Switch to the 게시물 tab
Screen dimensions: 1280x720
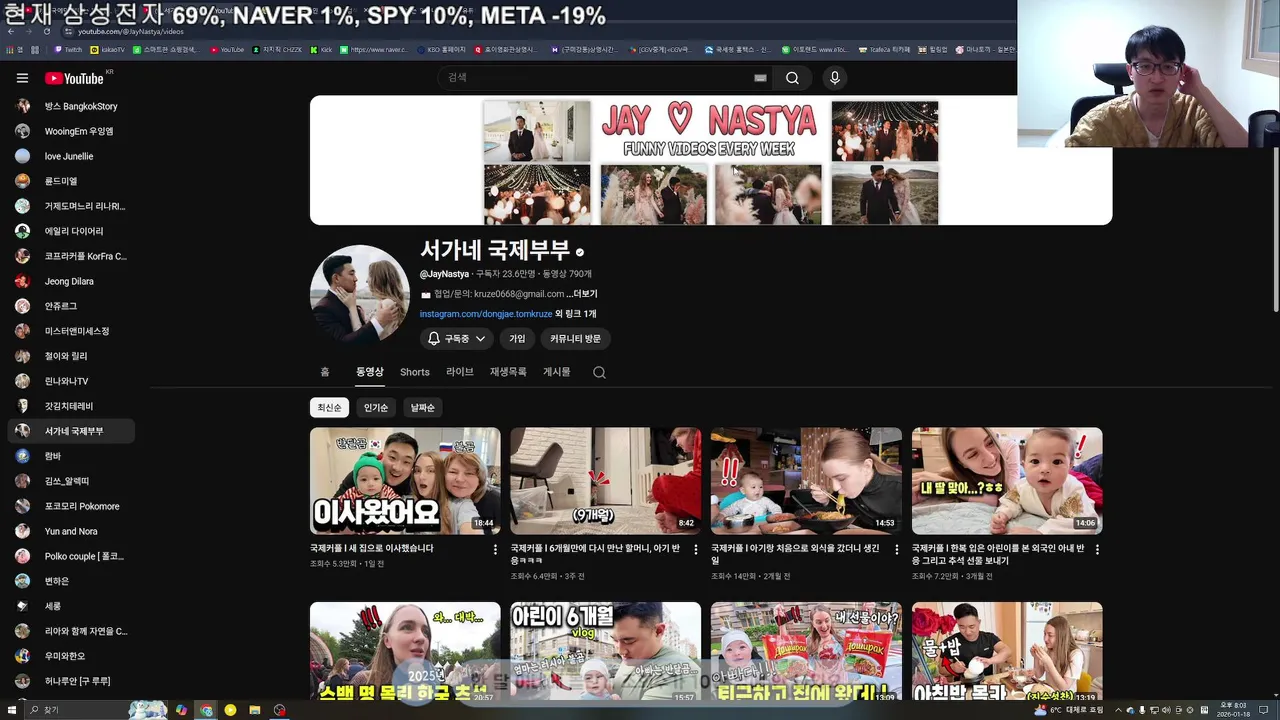tap(557, 372)
